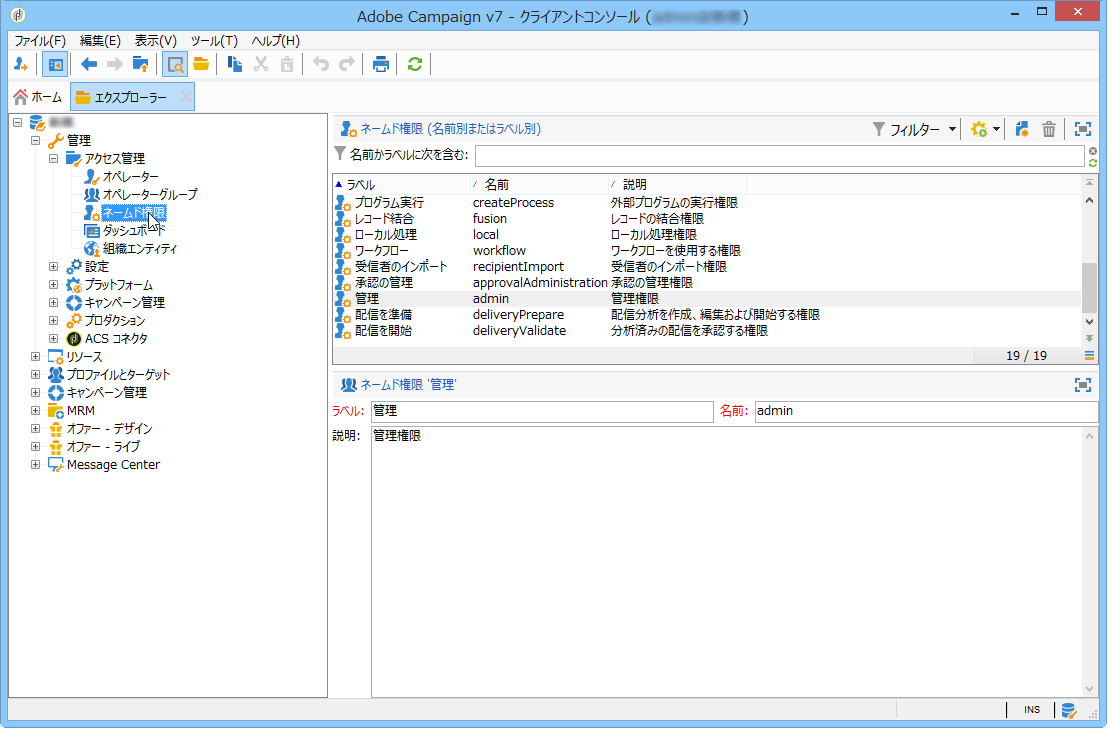Click the filter text input field

point(779,156)
